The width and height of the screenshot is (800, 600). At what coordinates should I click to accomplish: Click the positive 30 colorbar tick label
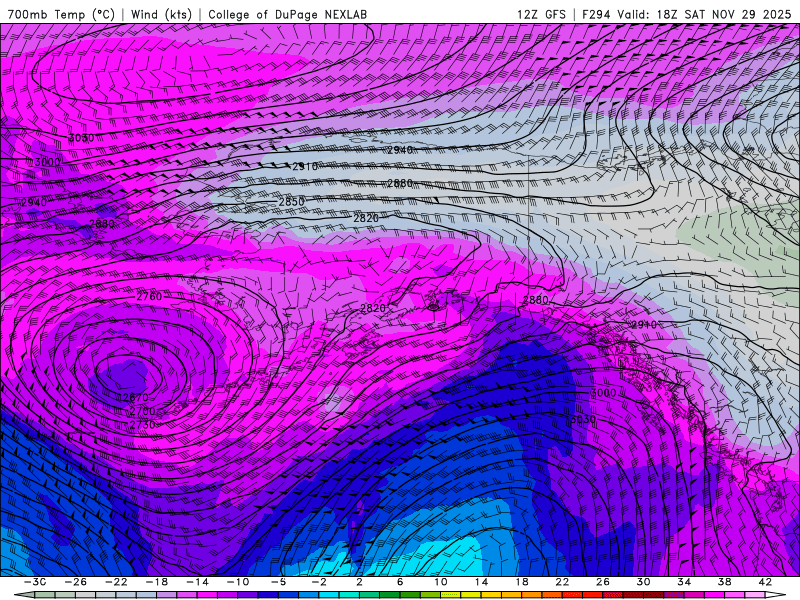pos(643,582)
